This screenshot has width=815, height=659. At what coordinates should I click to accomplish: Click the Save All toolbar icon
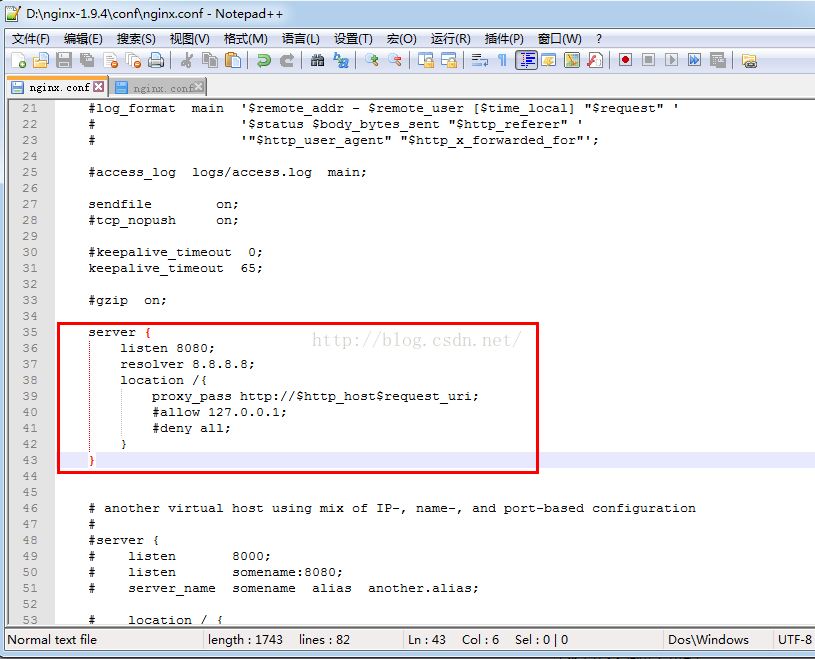pyautogui.click(x=87, y=60)
